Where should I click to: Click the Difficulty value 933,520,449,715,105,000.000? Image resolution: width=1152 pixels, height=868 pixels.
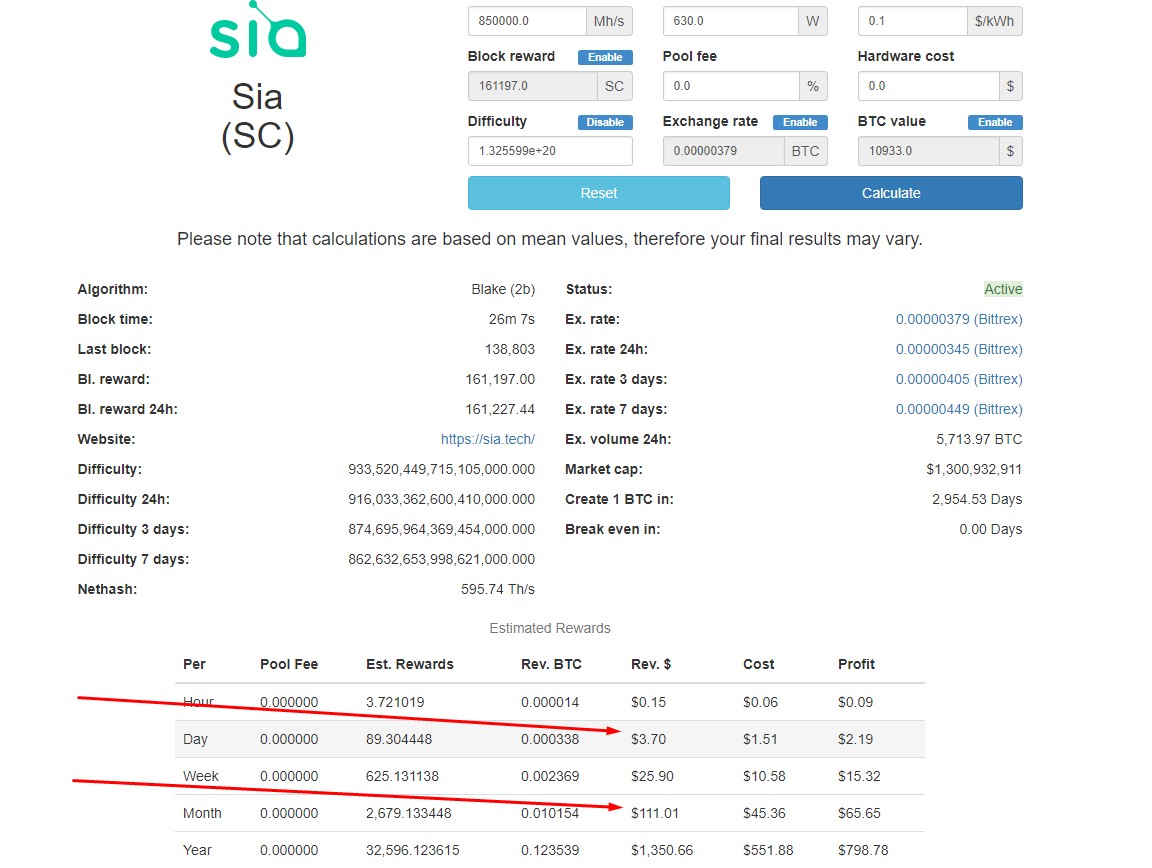click(x=442, y=469)
